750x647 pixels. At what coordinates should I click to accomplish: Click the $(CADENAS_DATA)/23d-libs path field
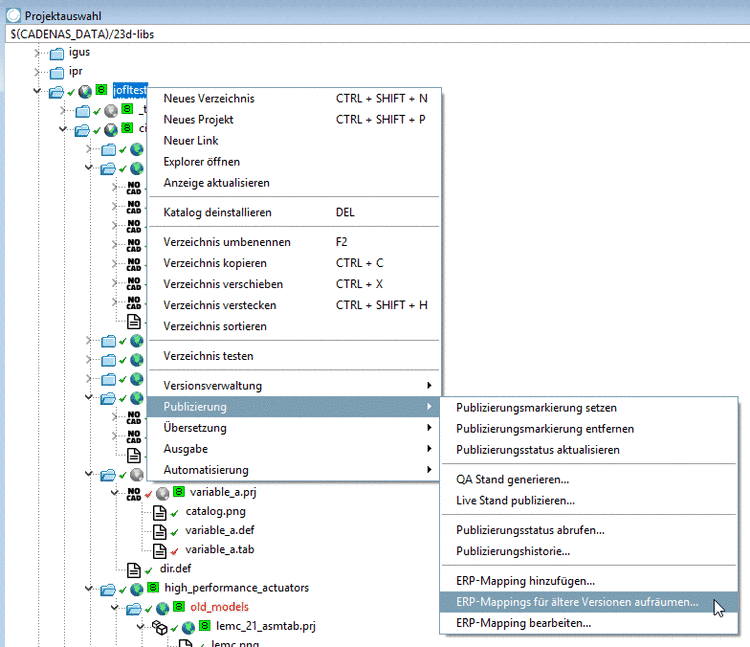coord(378,34)
